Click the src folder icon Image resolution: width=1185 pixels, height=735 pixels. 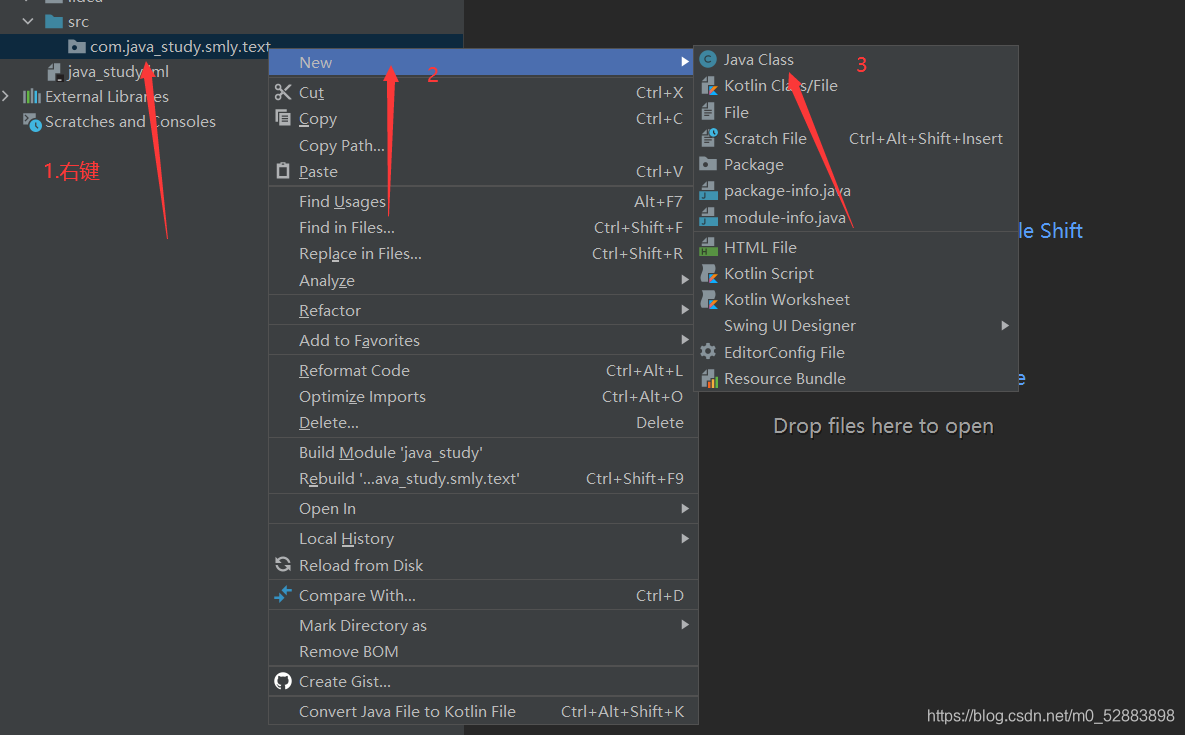[54, 21]
